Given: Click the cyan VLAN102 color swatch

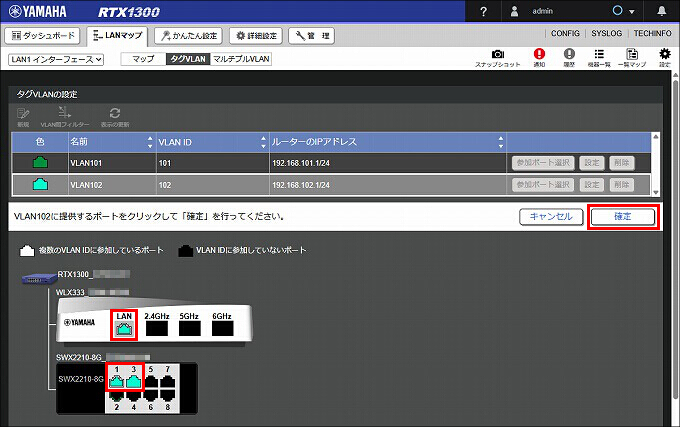Looking at the screenshot, I should (40, 185).
